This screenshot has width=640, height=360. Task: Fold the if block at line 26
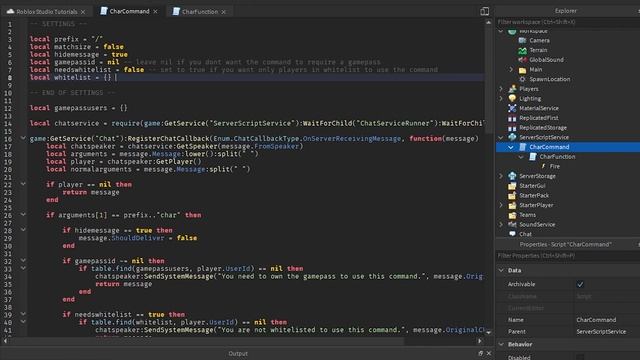point(23,215)
